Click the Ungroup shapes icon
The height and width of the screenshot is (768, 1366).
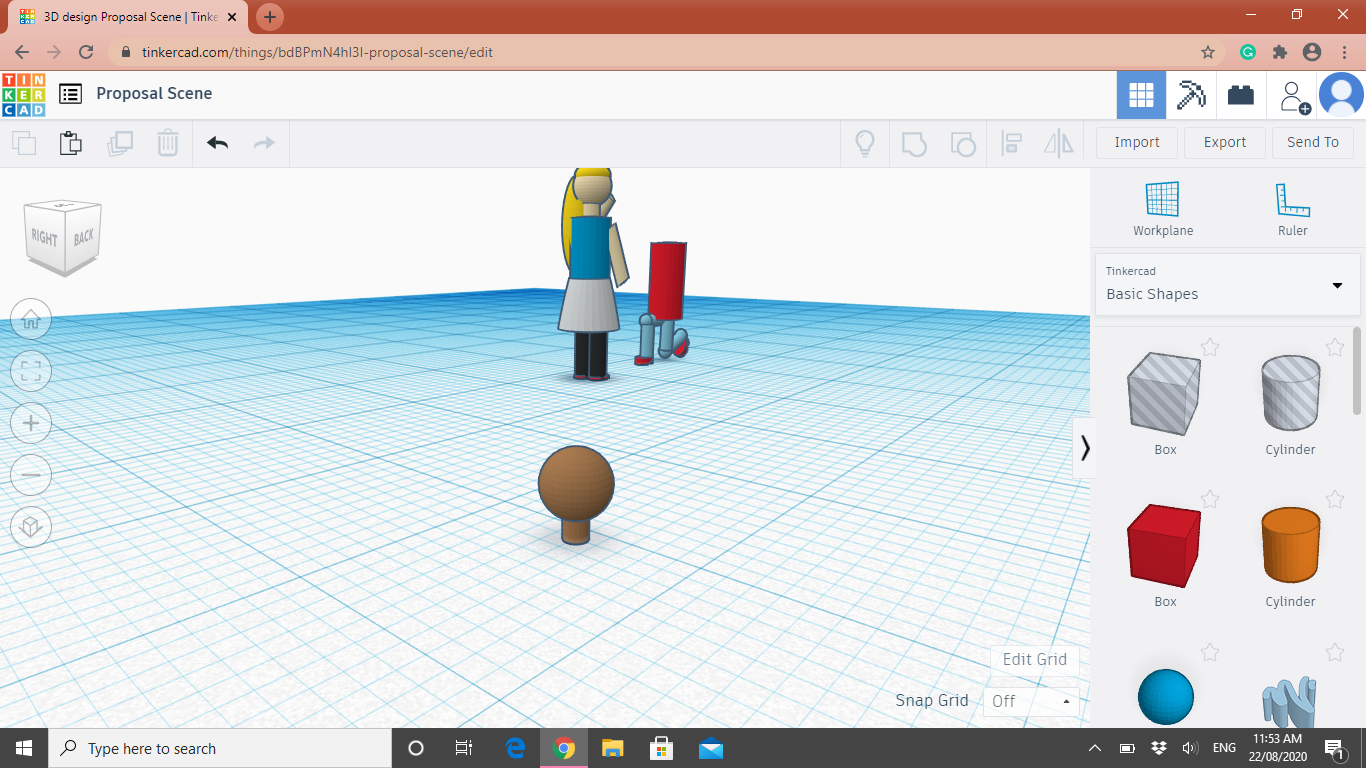(x=962, y=143)
